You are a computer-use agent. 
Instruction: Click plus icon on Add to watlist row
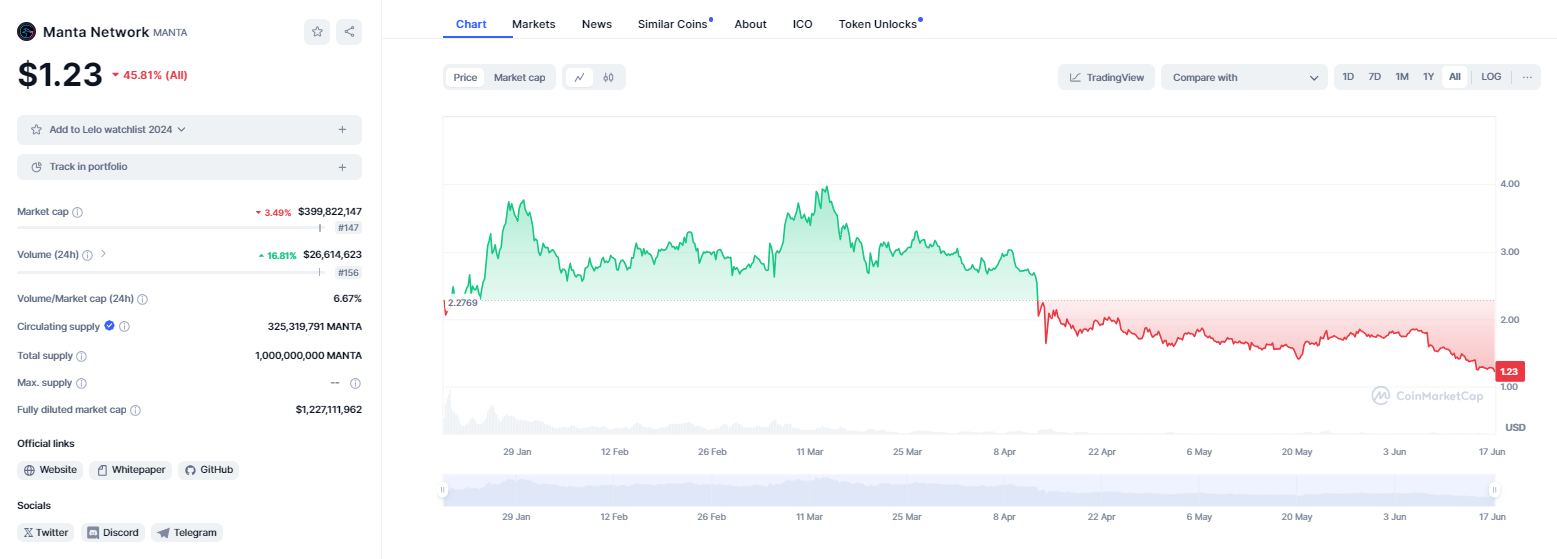click(x=342, y=129)
